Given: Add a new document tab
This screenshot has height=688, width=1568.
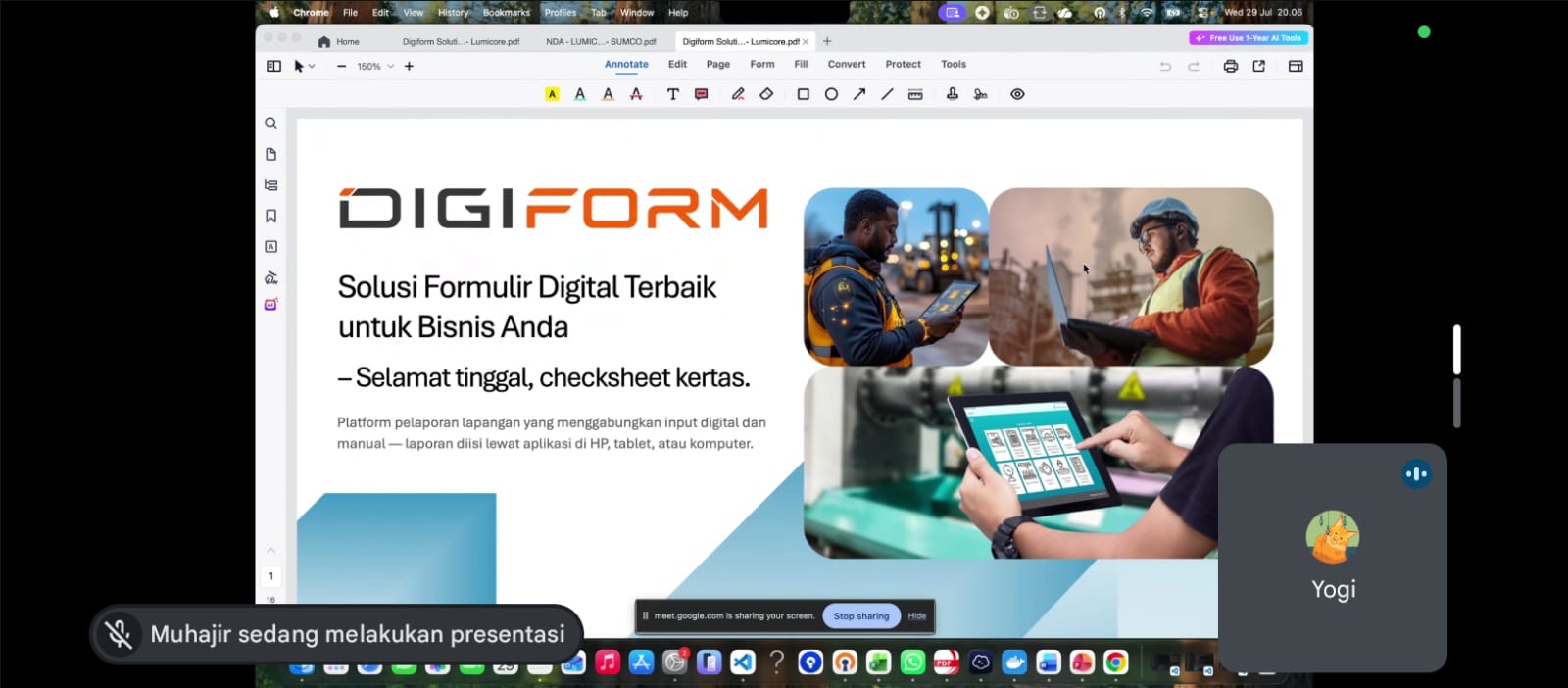Looking at the screenshot, I should (827, 41).
